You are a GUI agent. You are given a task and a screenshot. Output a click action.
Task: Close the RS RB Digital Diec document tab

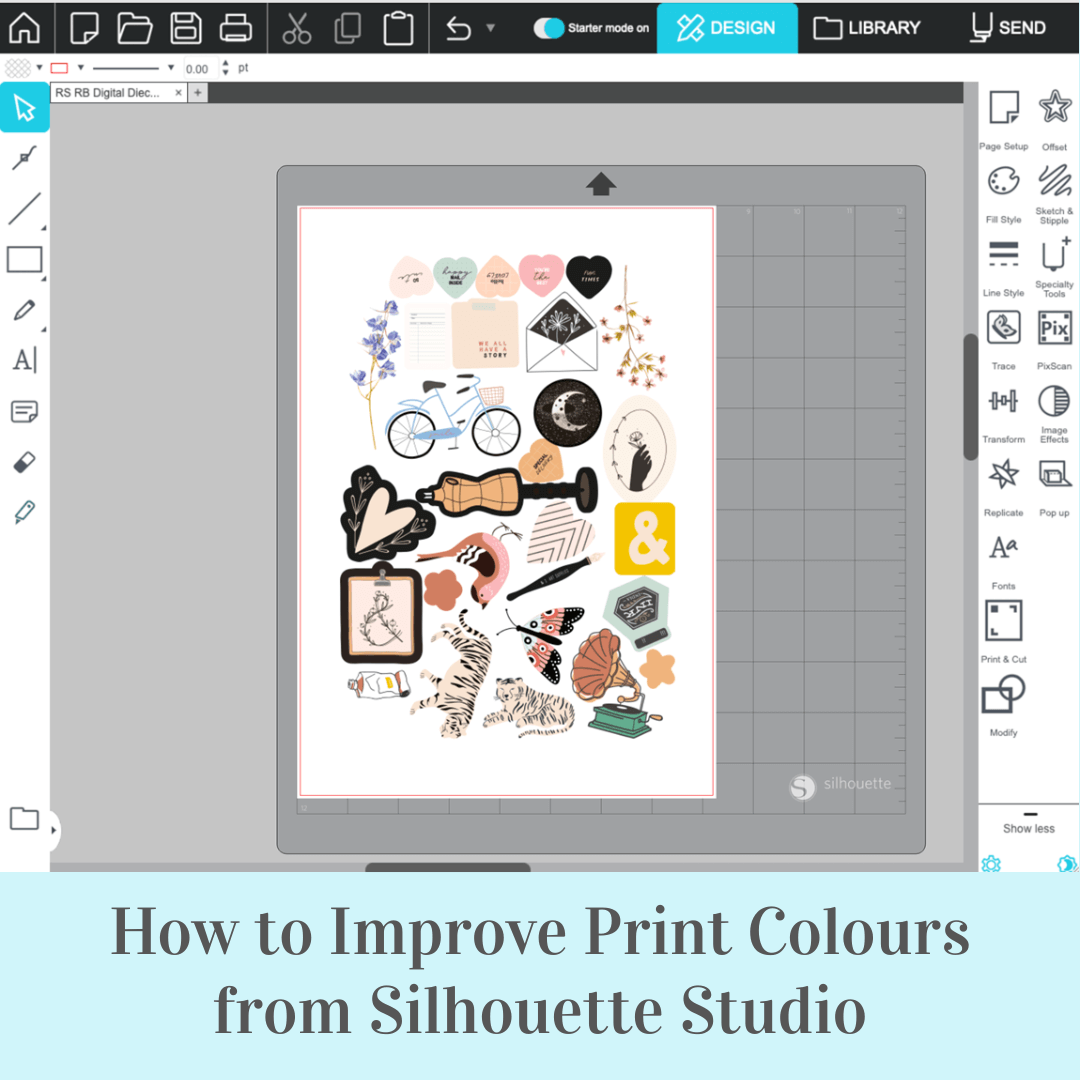179,92
